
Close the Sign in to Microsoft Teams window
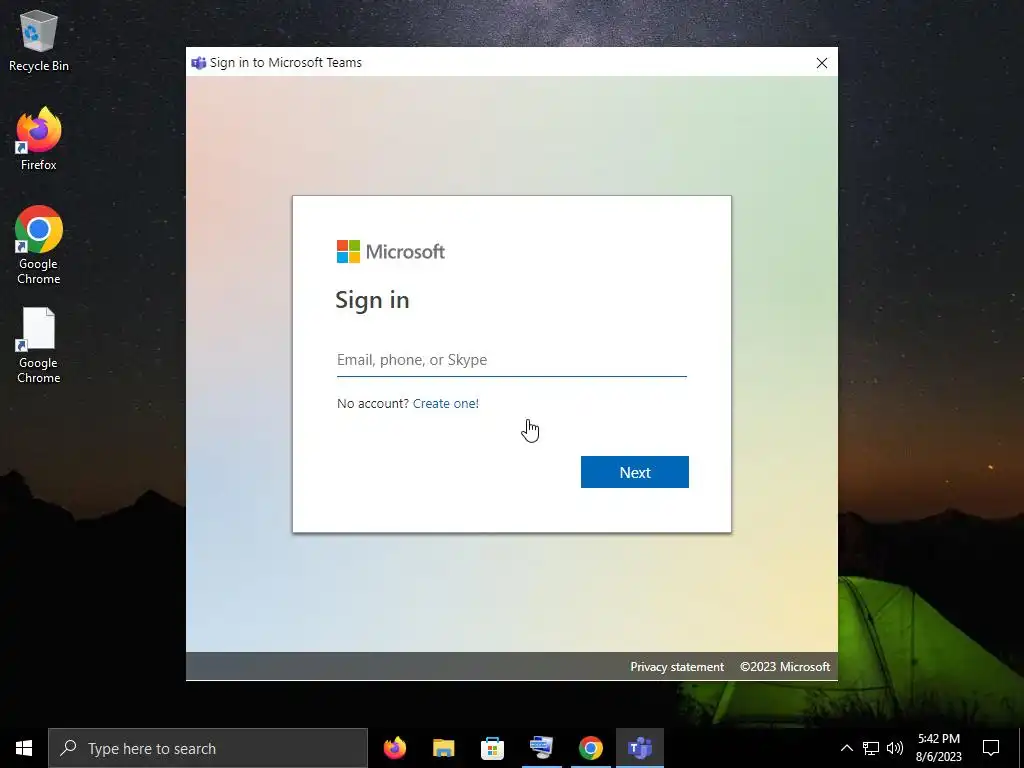[x=822, y=63]
